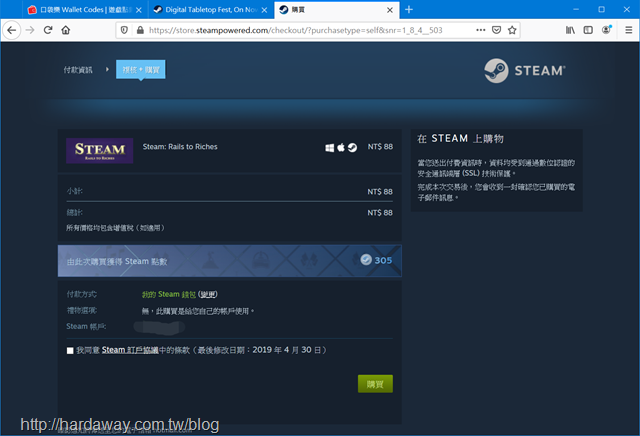
Task: Select the review and purchase step
Action: [x=141, y=70]
